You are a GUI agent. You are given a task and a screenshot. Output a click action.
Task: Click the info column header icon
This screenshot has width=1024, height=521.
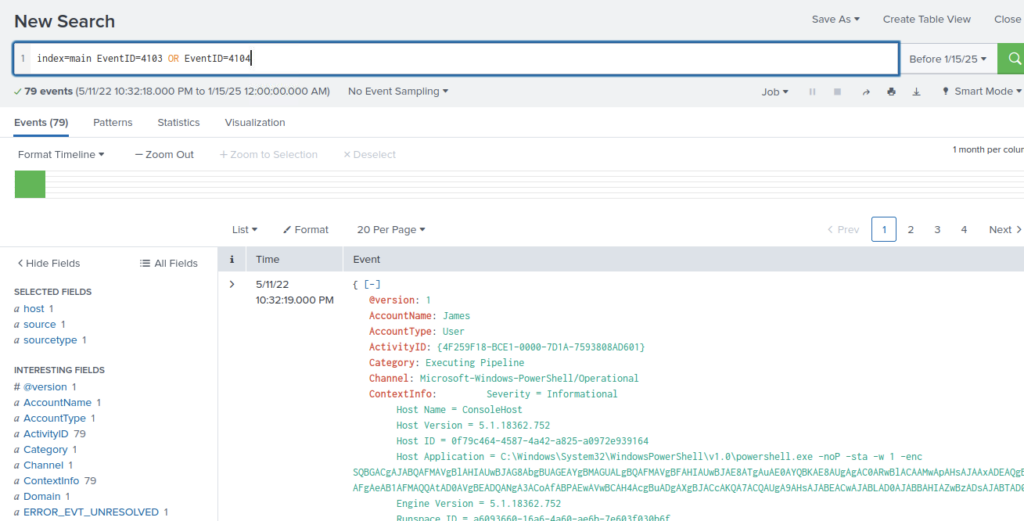tap(232, 259)
